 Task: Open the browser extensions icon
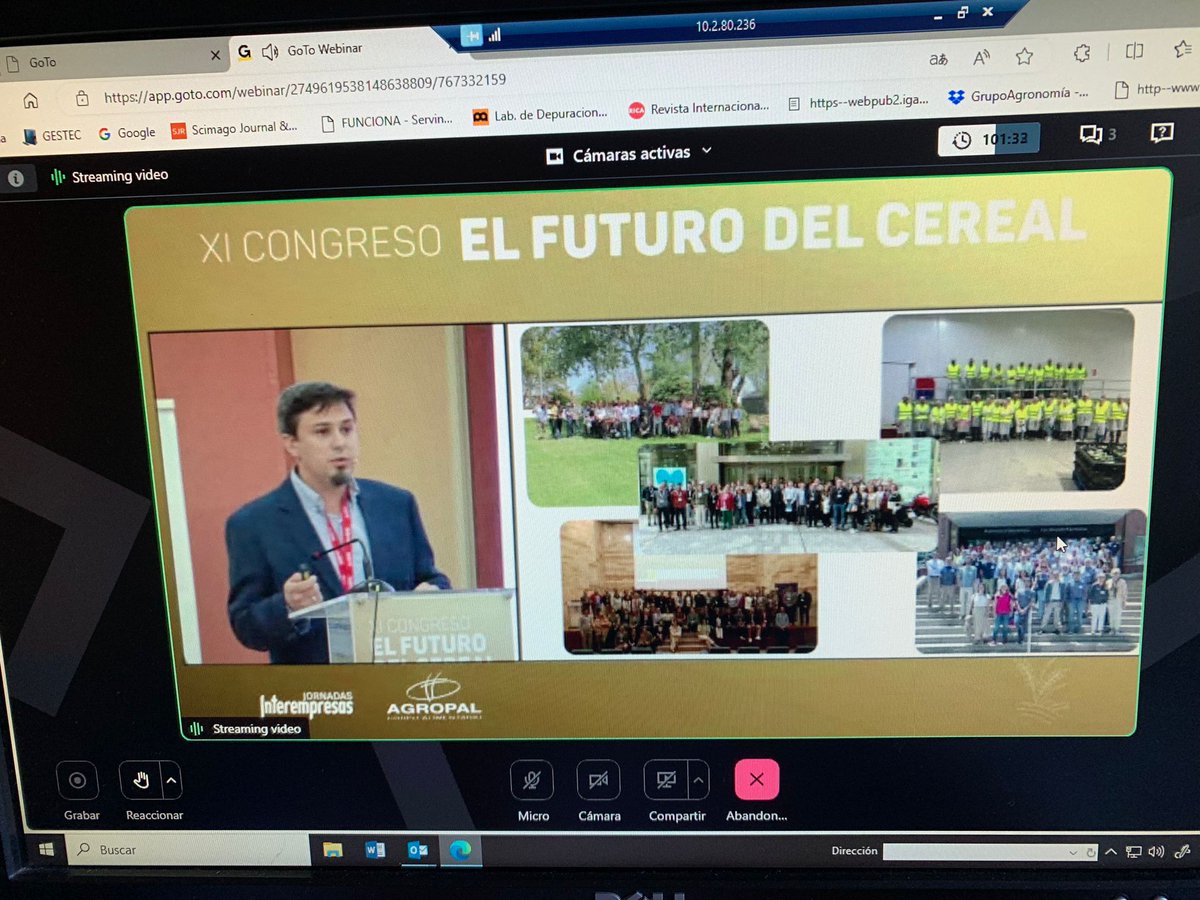click(1081, 54)
